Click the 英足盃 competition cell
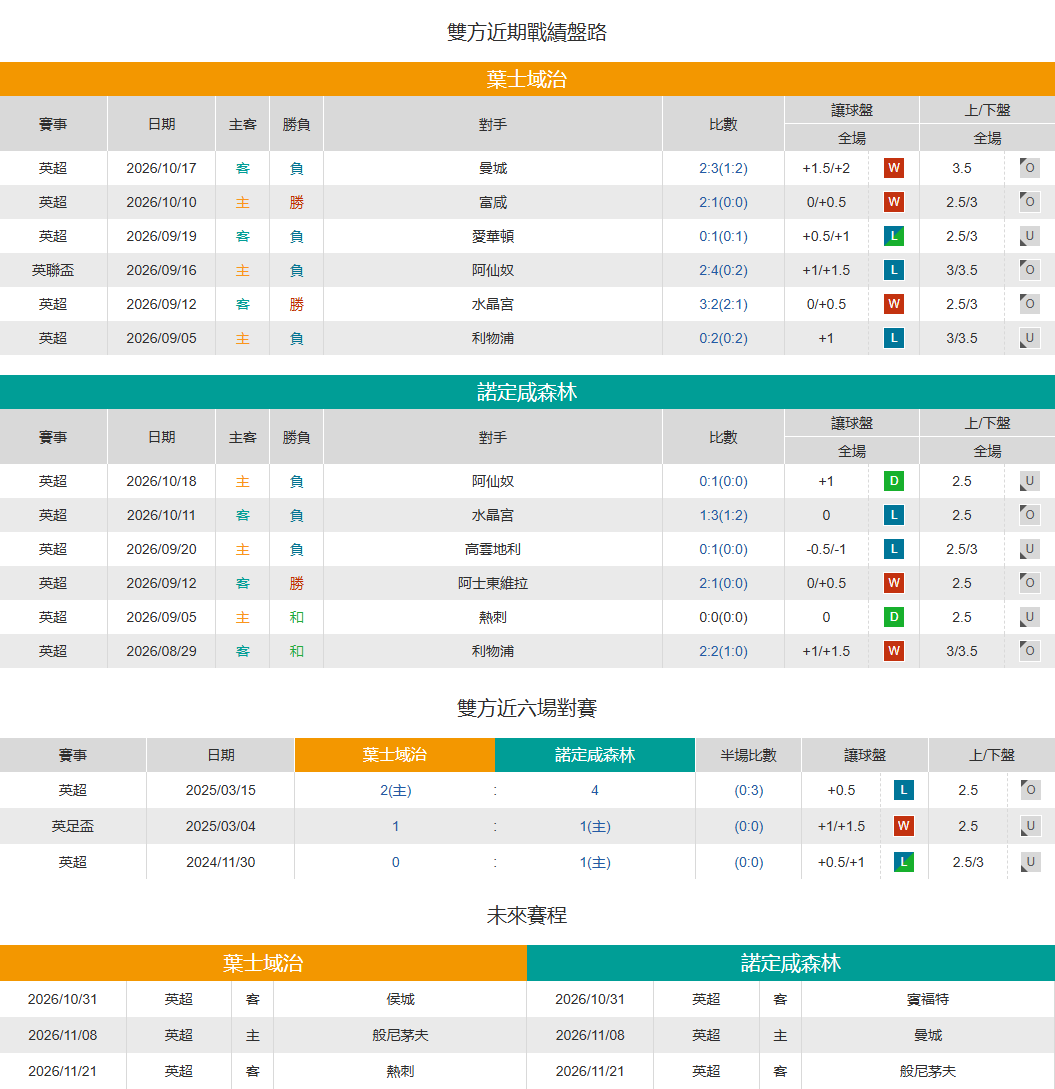 click(72, 826)
